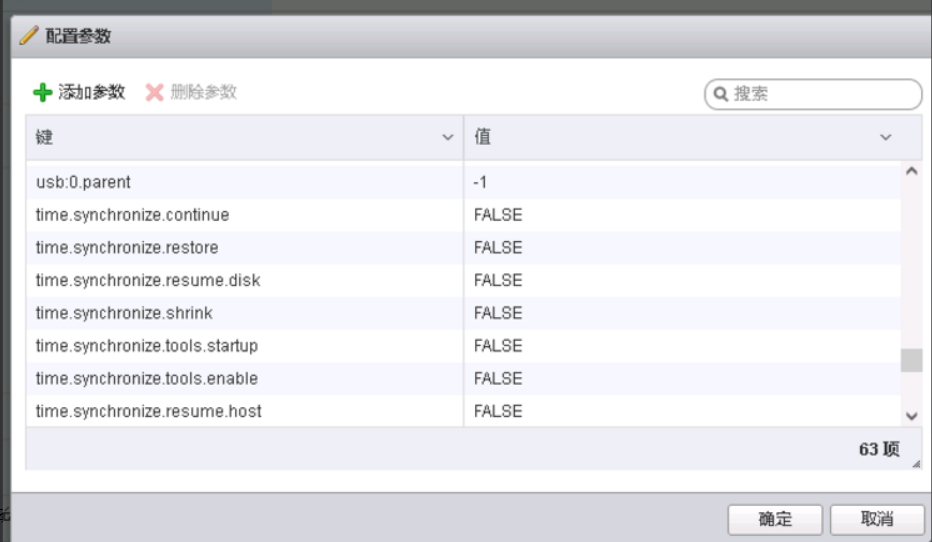
Task: Click the red X Delete Parameter icon
Action: [154, 93]
